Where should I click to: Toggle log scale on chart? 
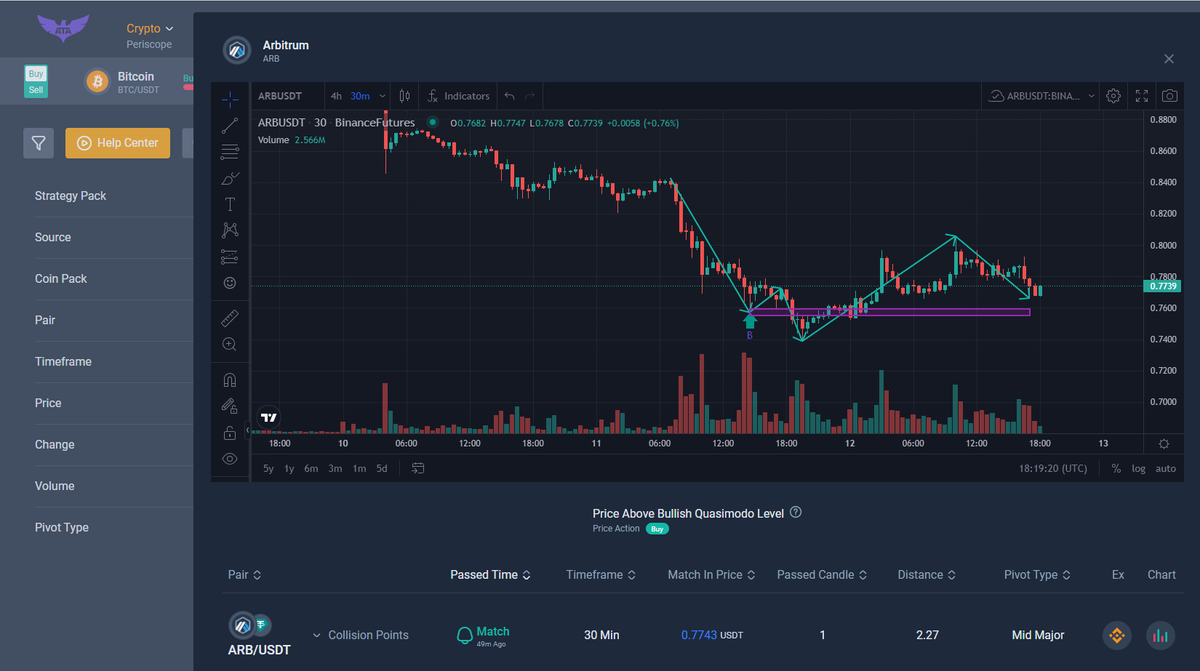coord(1138,469)
